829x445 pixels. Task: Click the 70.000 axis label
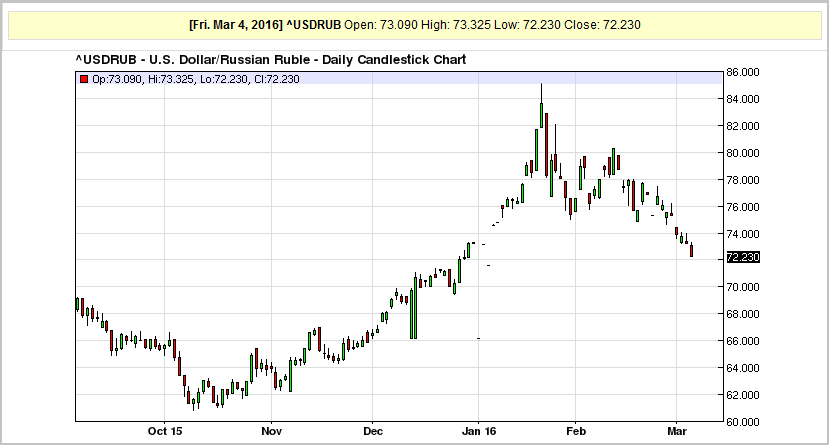point(743,288)
